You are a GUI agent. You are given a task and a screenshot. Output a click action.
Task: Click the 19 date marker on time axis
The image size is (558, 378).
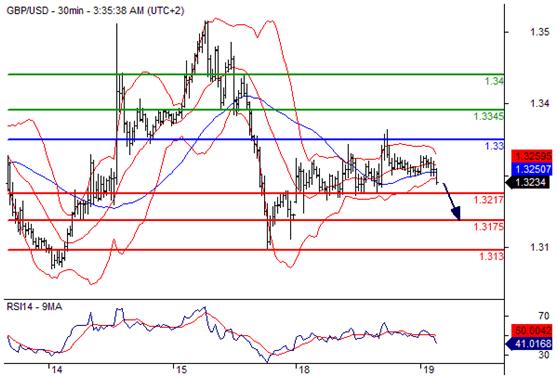point(428,369)
